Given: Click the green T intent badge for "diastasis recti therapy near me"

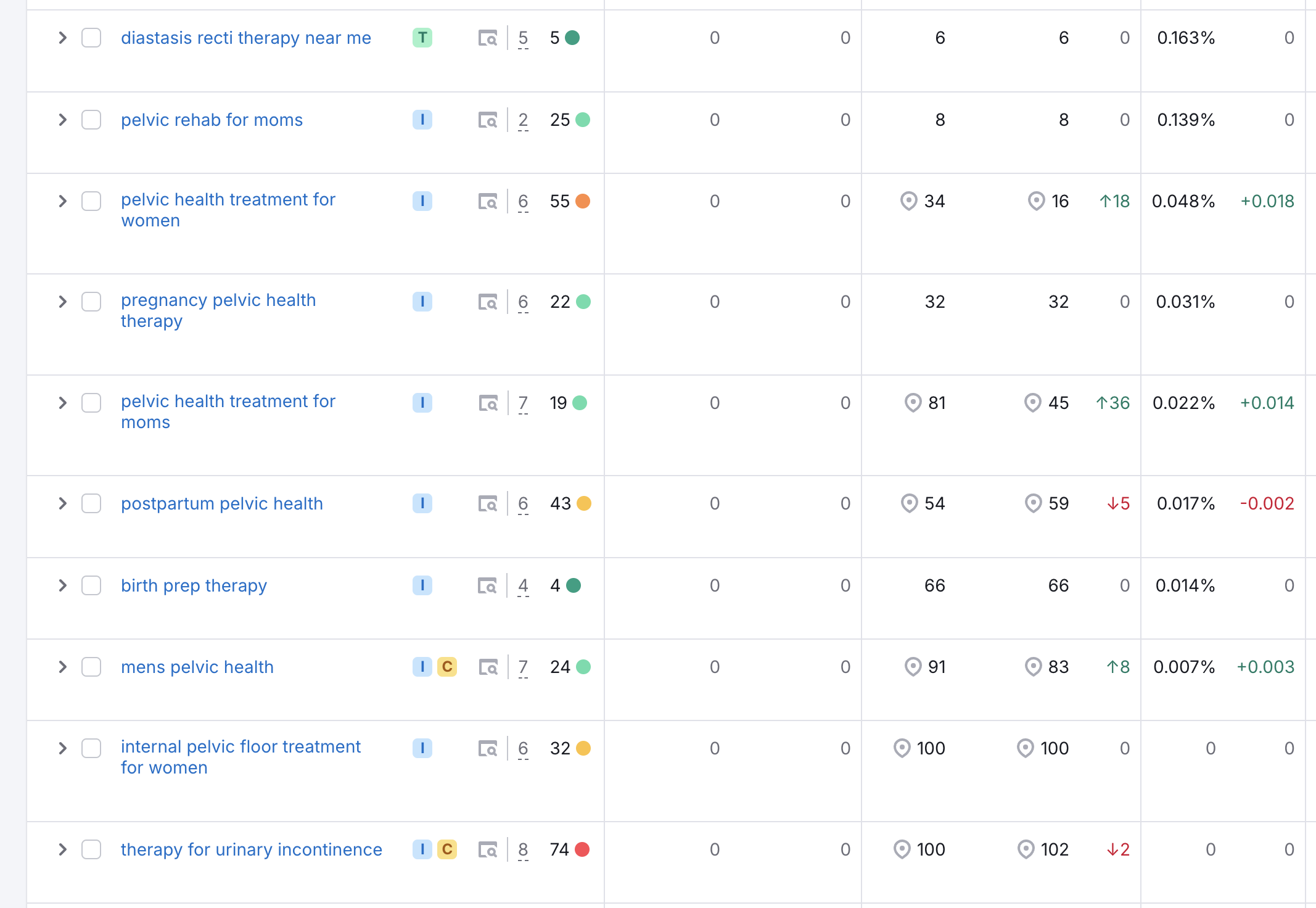Looking at the screenshot, I should click(422, 38).
